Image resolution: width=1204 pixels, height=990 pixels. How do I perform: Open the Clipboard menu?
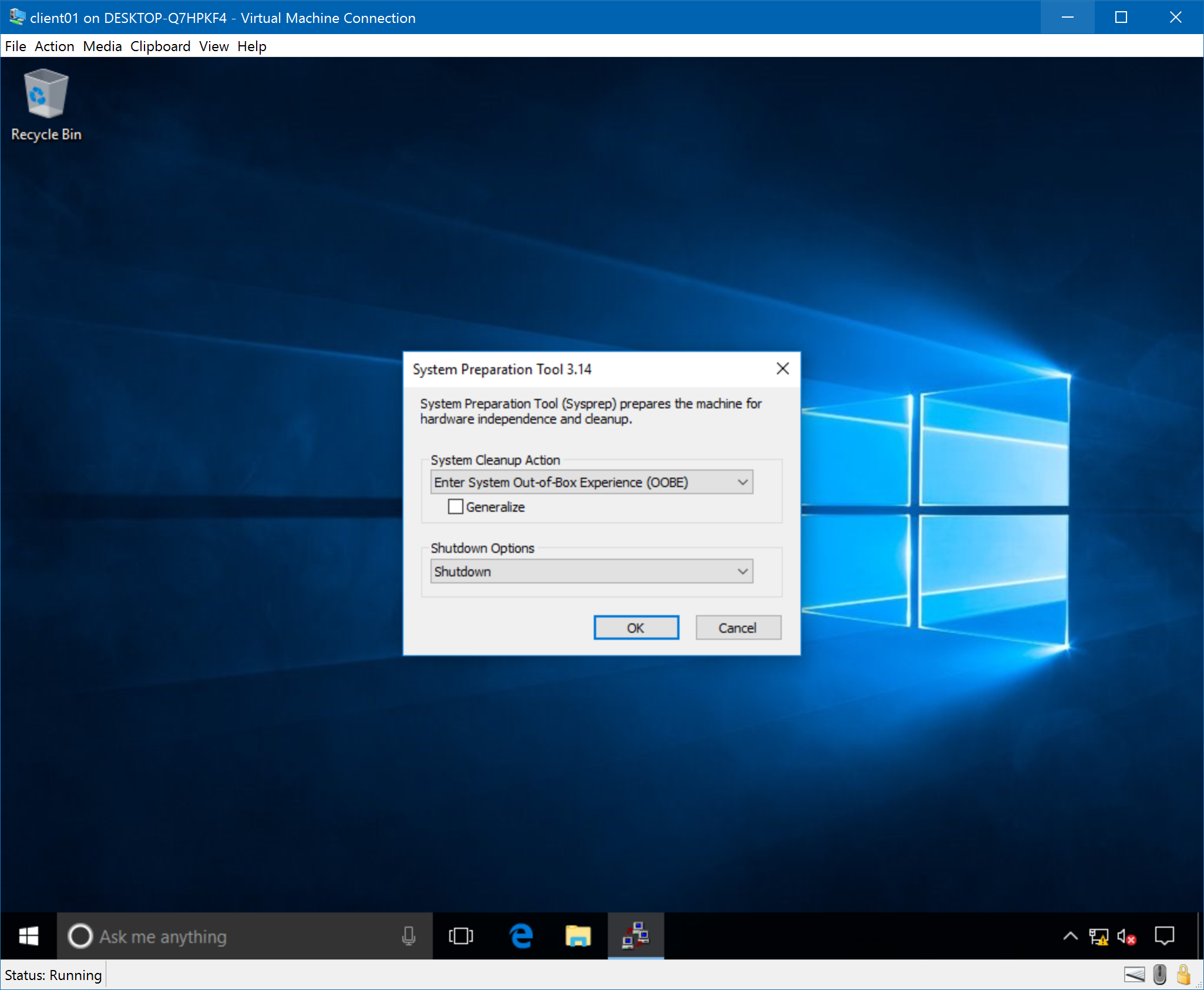[x=160, y=46]
